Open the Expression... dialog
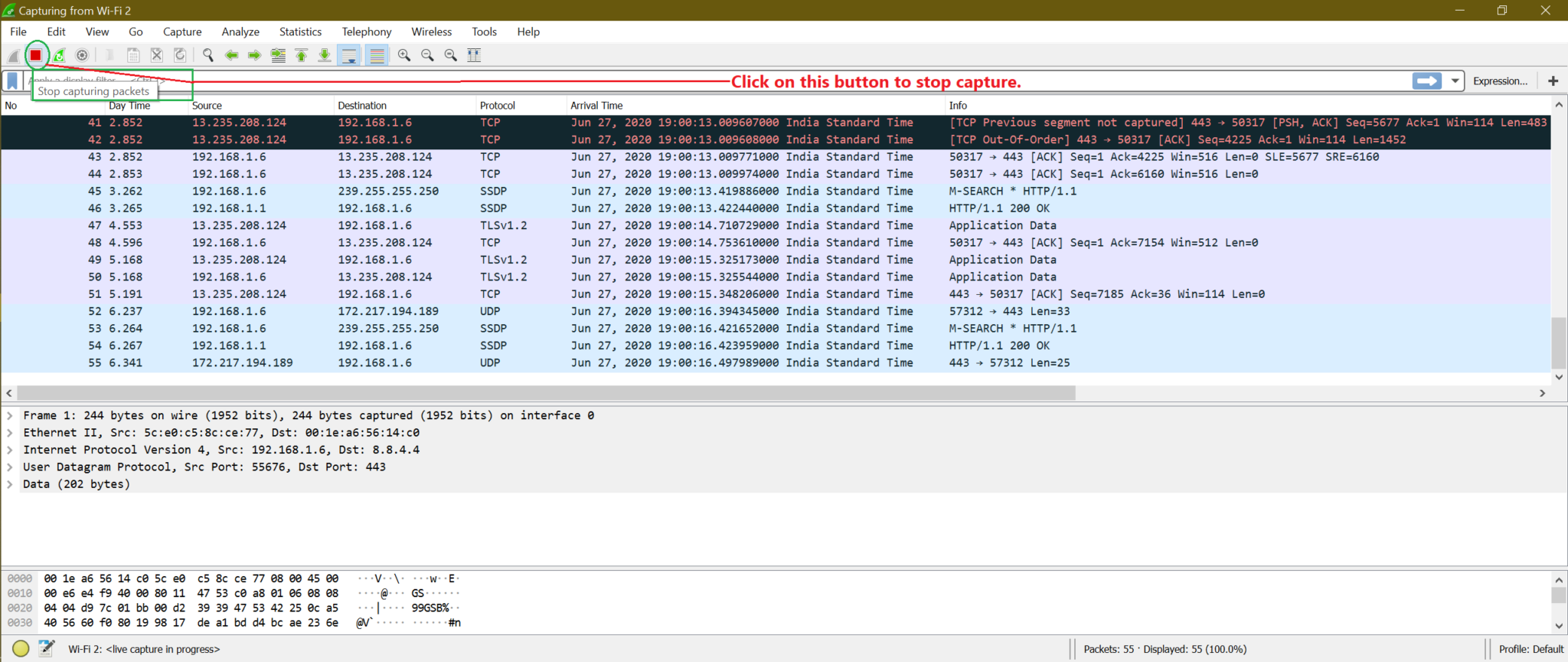The width and height of the screenshot is (1568, 662). (1500, 80)
